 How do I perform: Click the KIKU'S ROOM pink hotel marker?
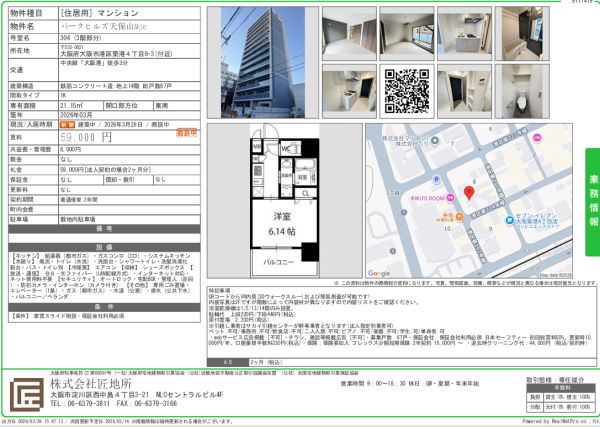(x=450, y=198)
